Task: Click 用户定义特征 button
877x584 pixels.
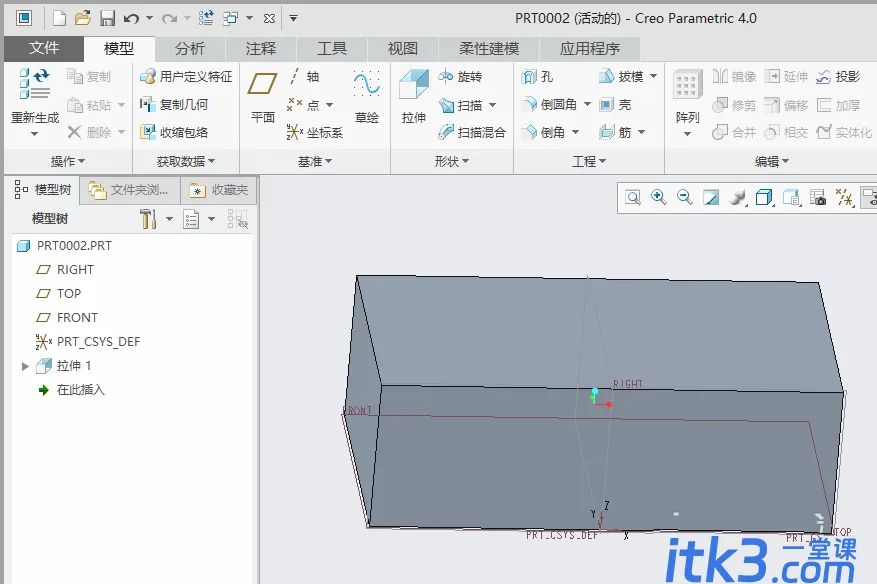Action: (x=186, y=77)
